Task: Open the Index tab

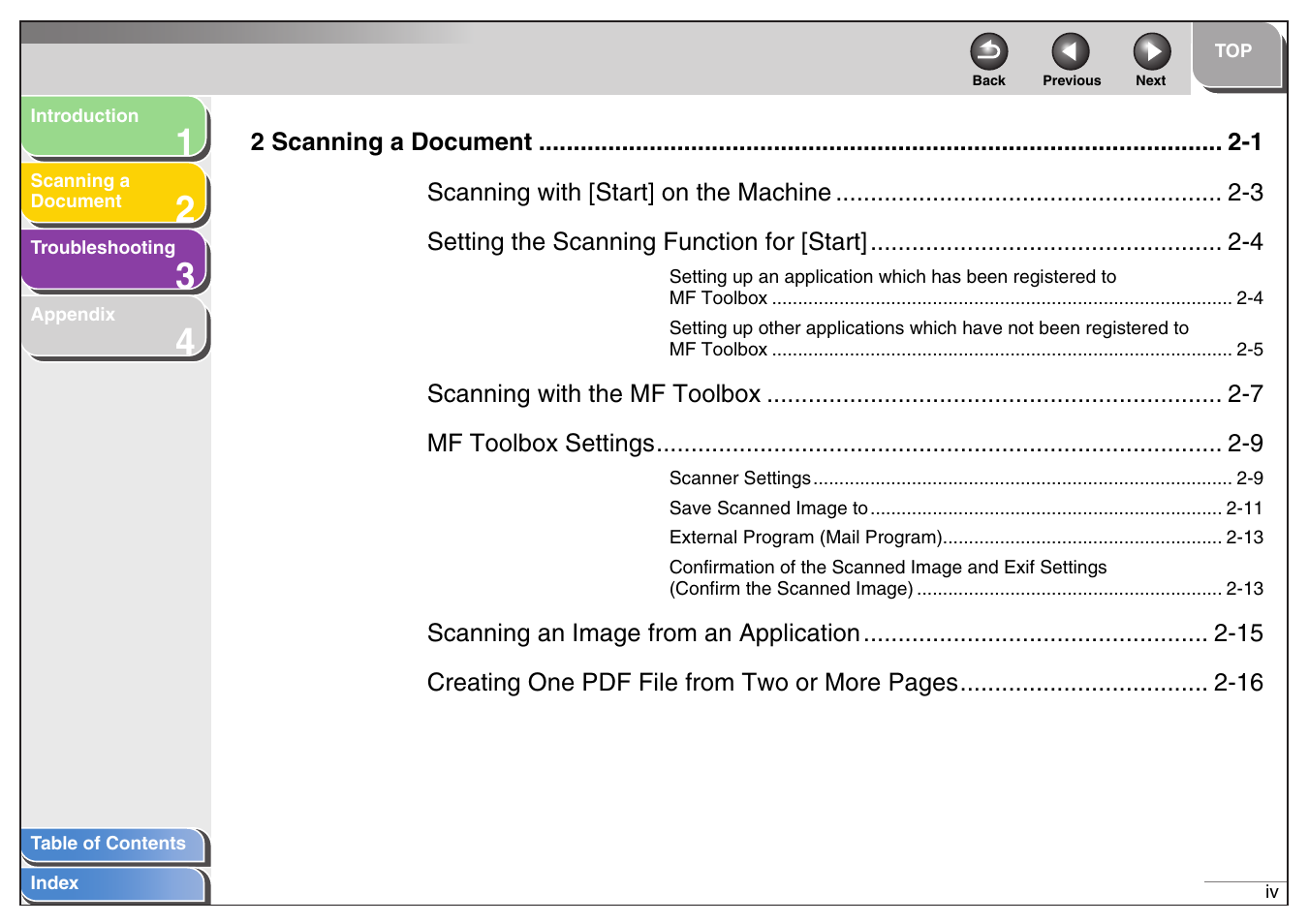Action: [113, 884]
